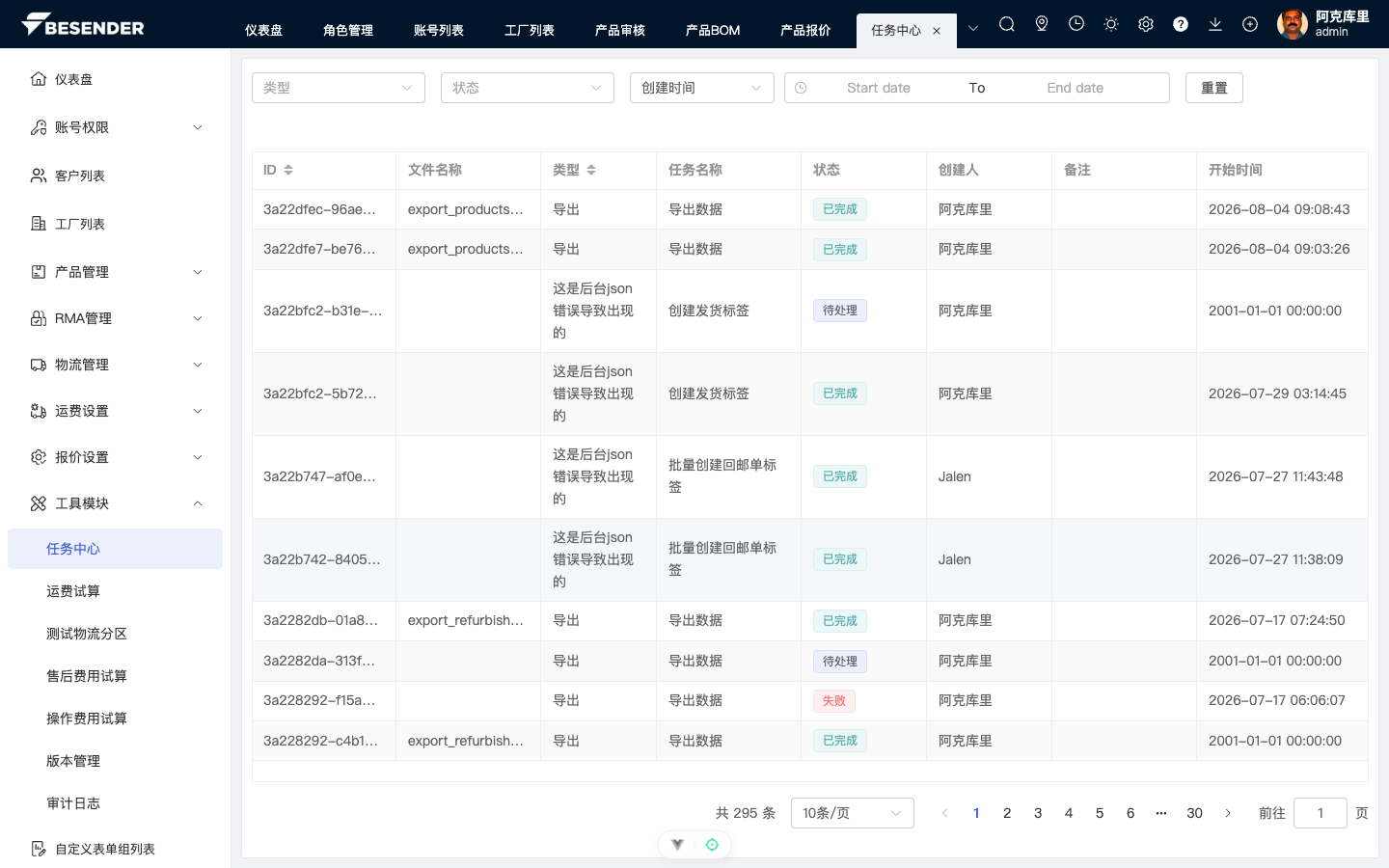Click the green target icon at bottom

712,845
